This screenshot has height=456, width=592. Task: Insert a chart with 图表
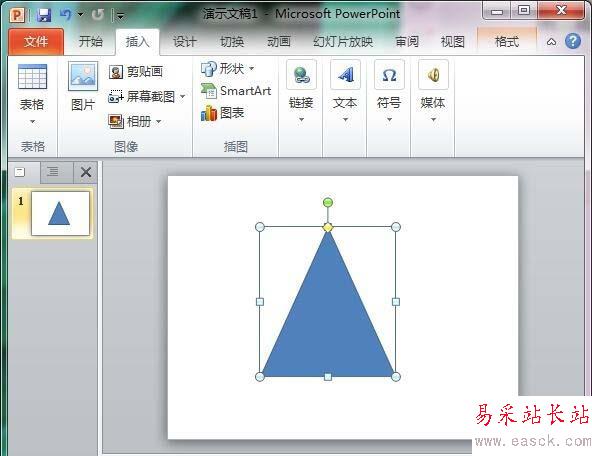tap(222, 113)
